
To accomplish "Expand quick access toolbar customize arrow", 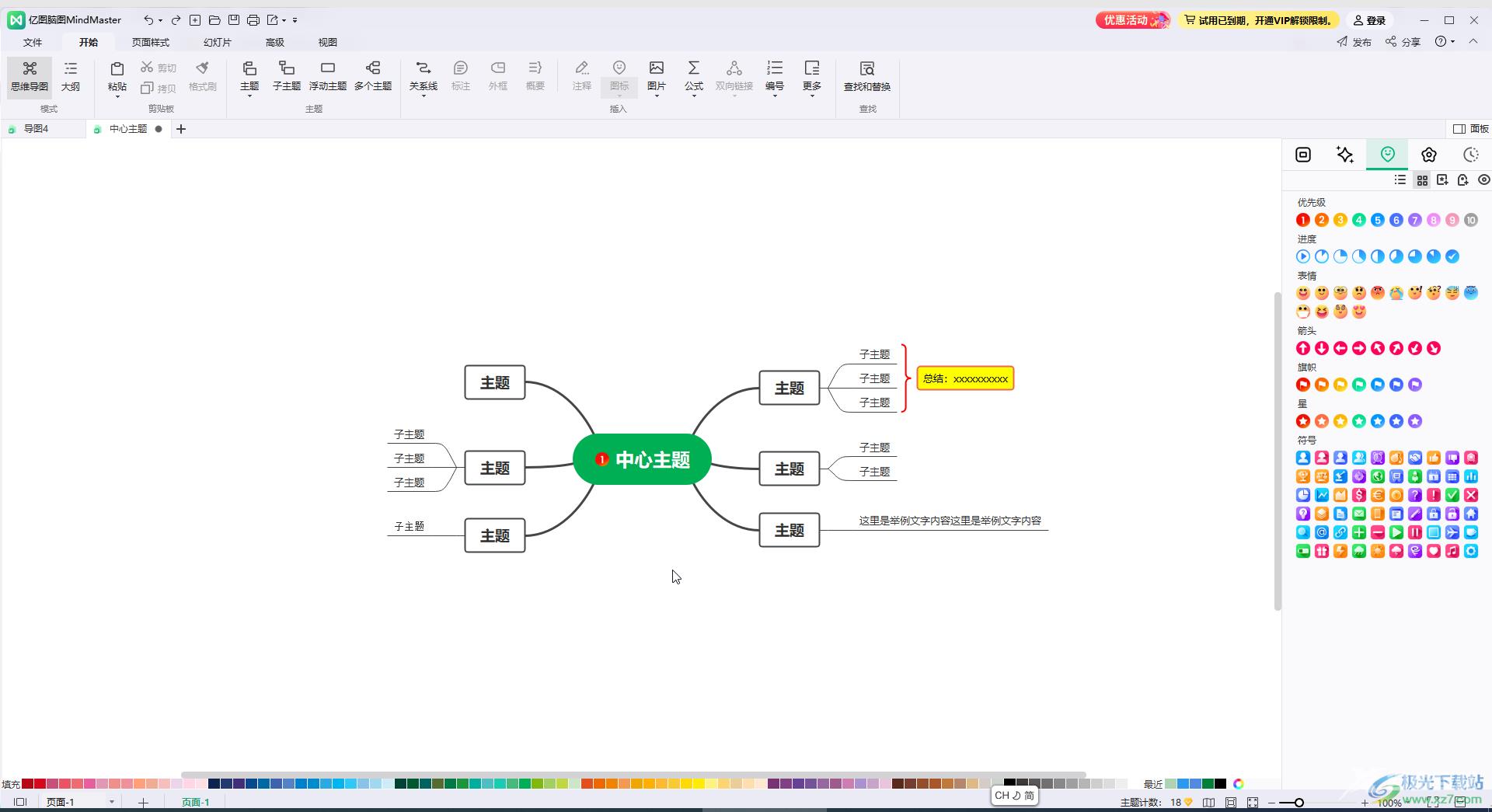I will [295, 20].
